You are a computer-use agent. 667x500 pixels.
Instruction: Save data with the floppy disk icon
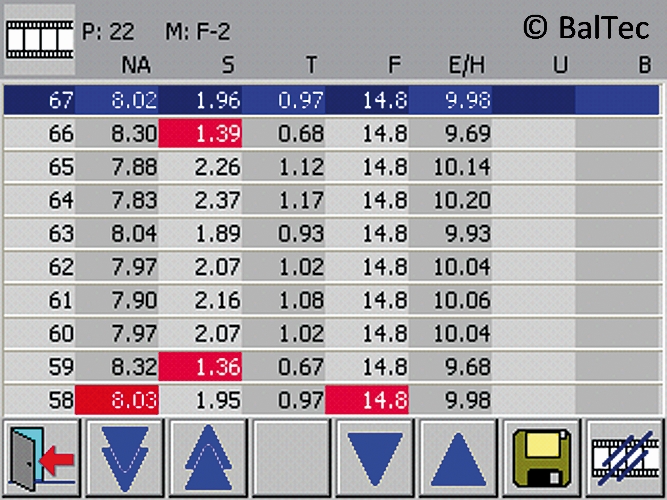541,459
